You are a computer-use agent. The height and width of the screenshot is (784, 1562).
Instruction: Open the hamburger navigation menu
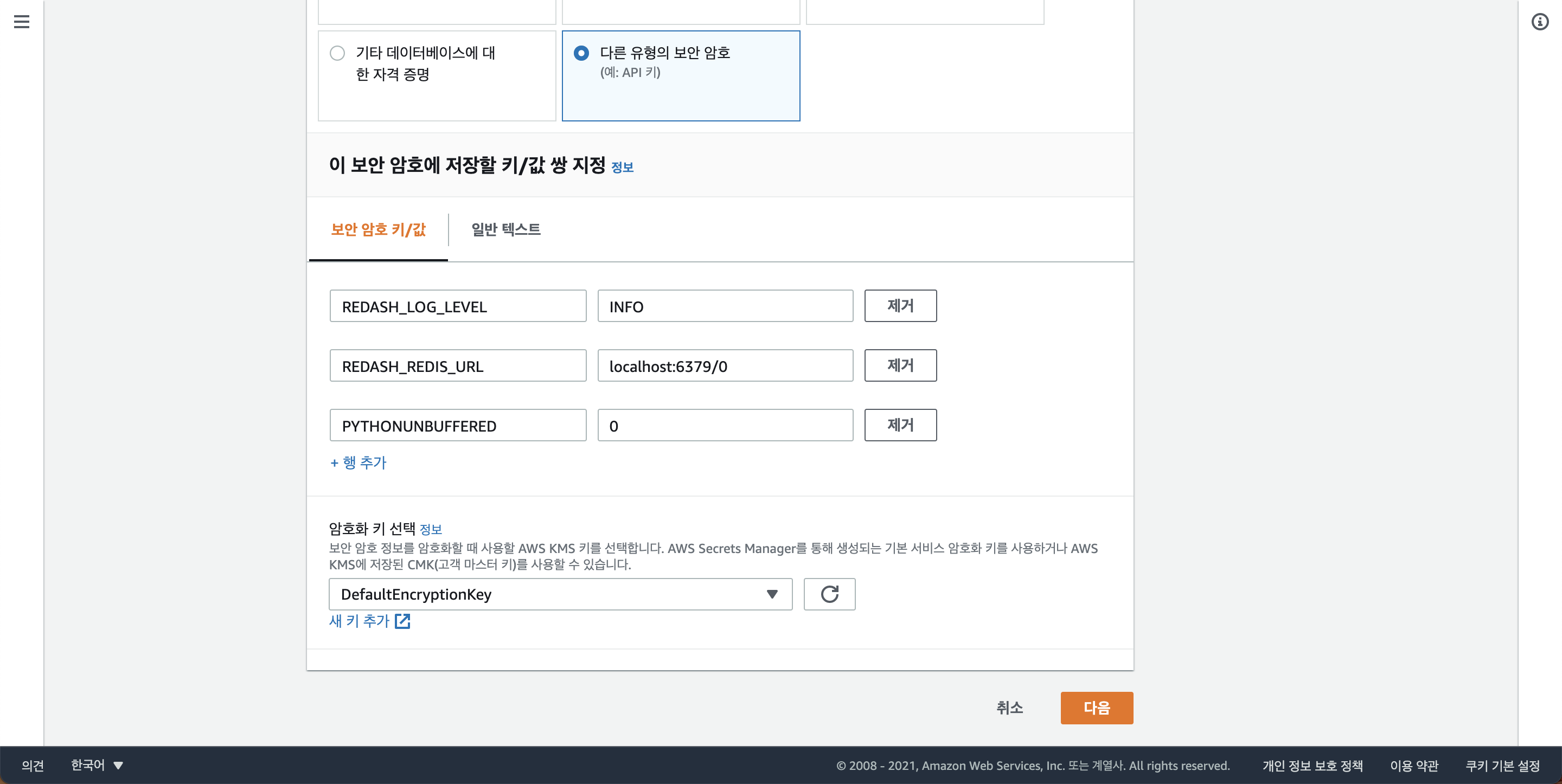tap(21, 22)
